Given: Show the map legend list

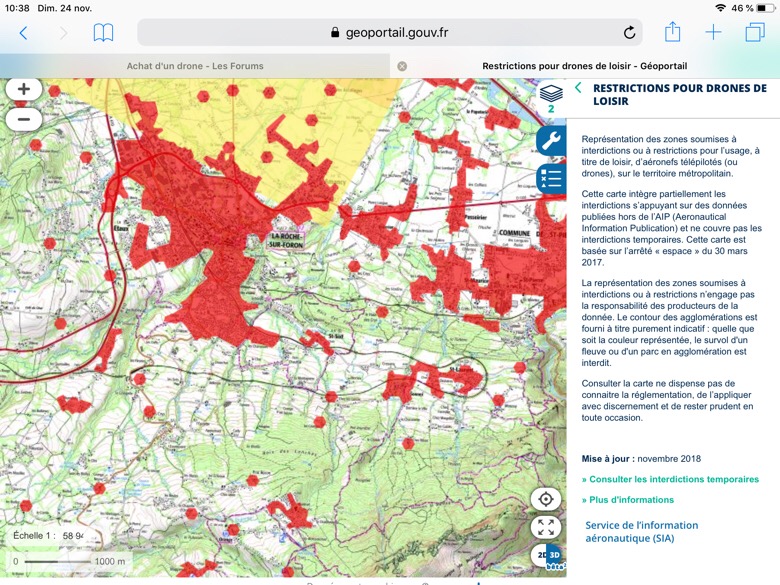Looking at the screenshot, I should pyautogui.click(x=551, y=178).
